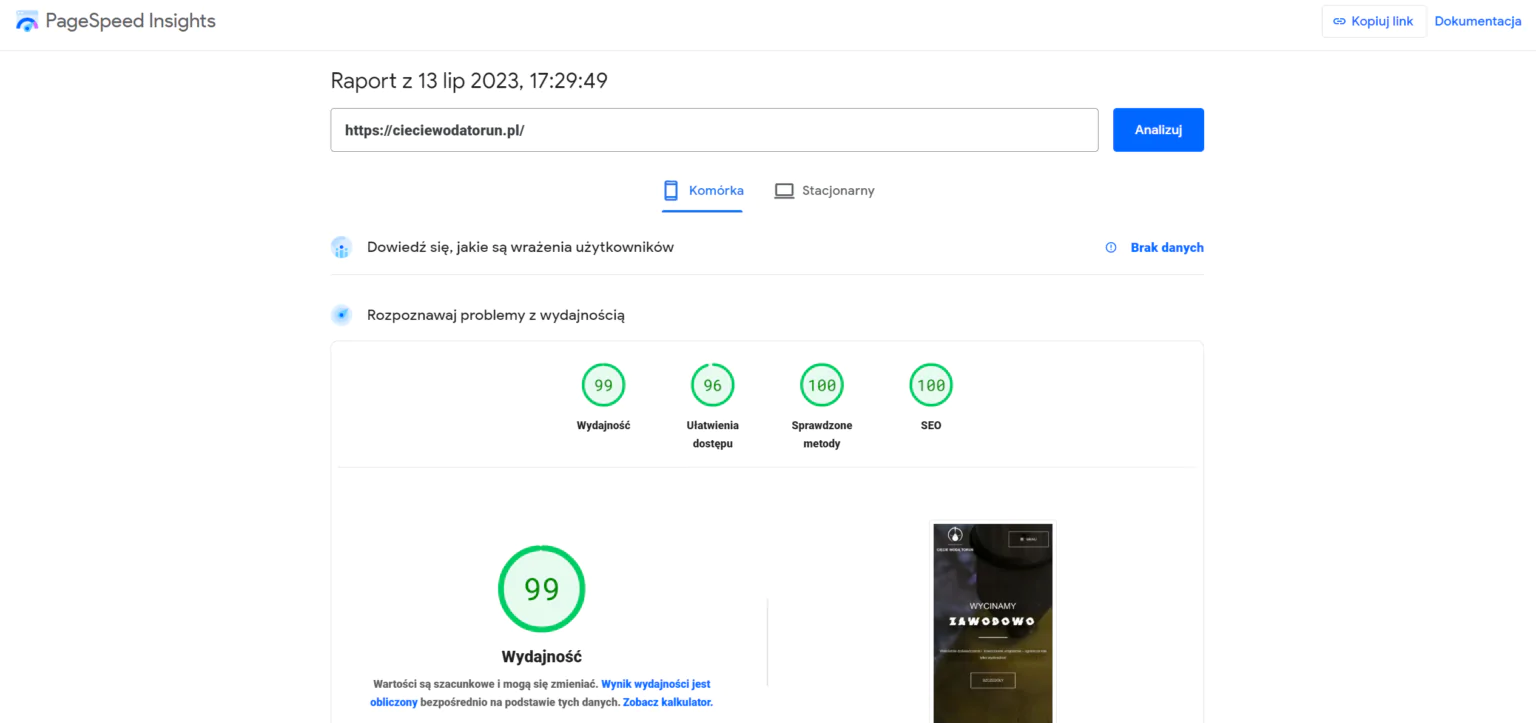Click the desktop monitor icon for Stacjonarny
1536x723 pixels.
(784, 191)
